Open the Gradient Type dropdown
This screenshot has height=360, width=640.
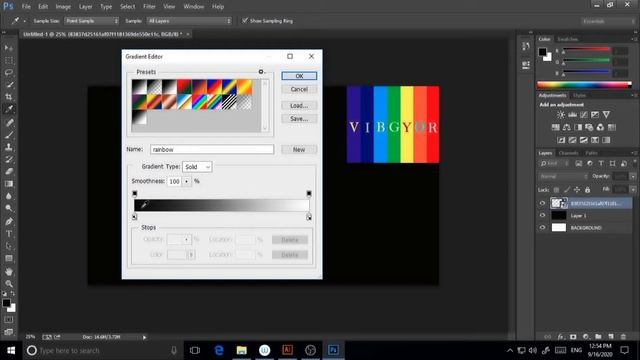197,167
